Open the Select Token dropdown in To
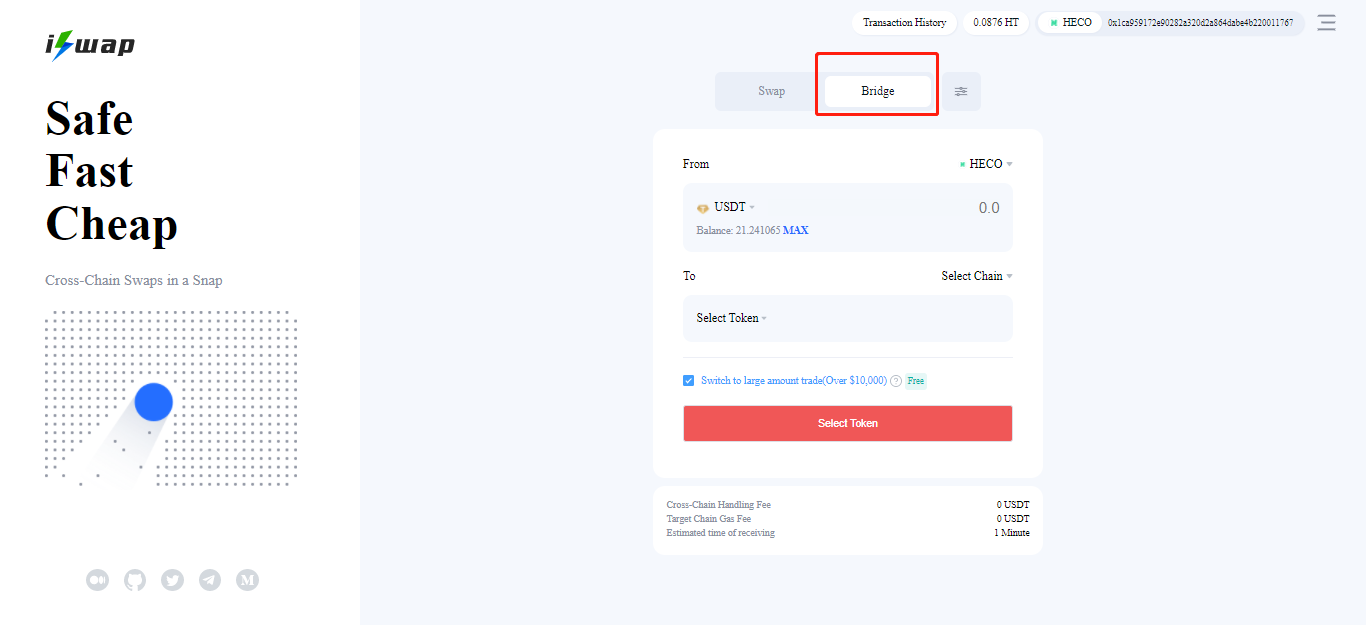Viewport: 1366px width, 625px height. [732, 318]
